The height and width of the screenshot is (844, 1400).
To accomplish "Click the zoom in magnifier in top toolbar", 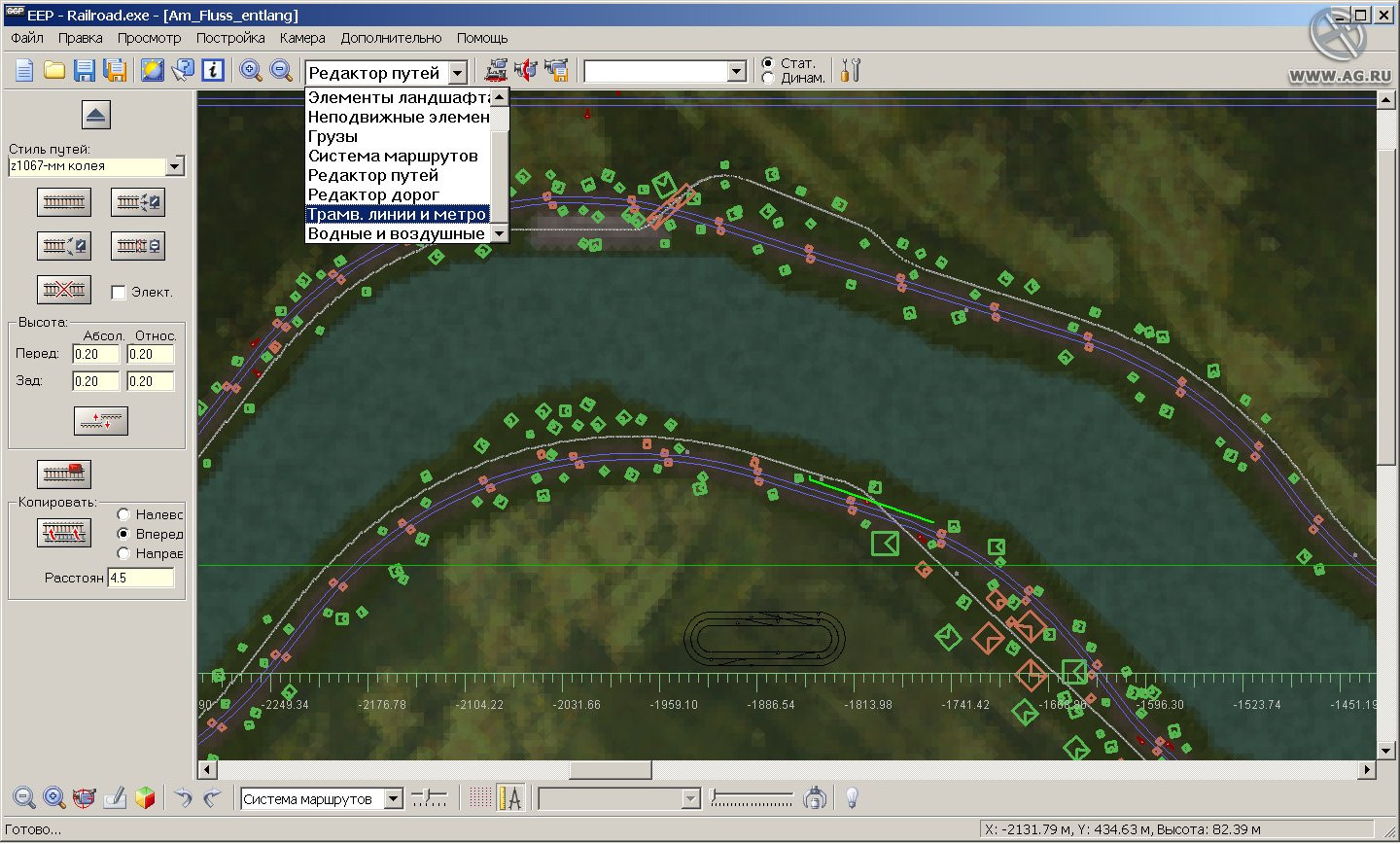I will pyautogui.click(x=251, y=70).
